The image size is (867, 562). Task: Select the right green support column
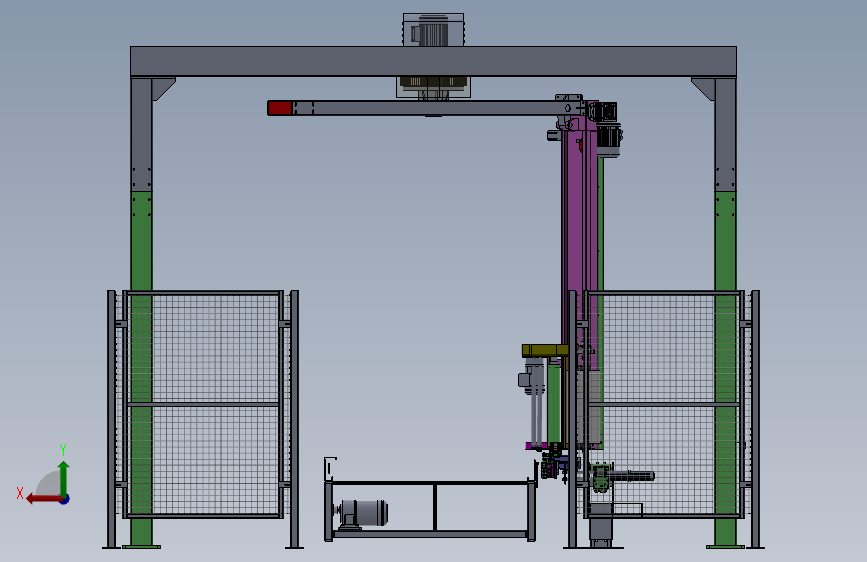coord(725,368)
